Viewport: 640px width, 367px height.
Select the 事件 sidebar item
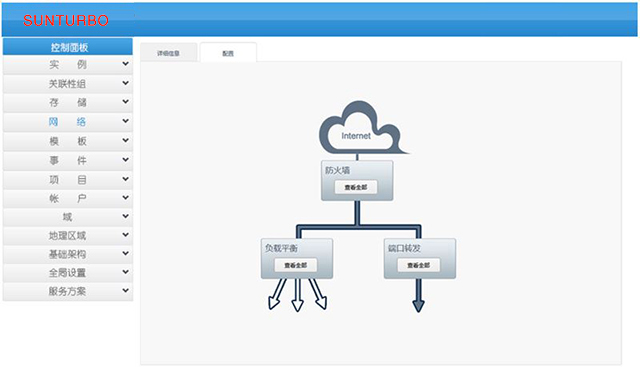coord(68,160)
